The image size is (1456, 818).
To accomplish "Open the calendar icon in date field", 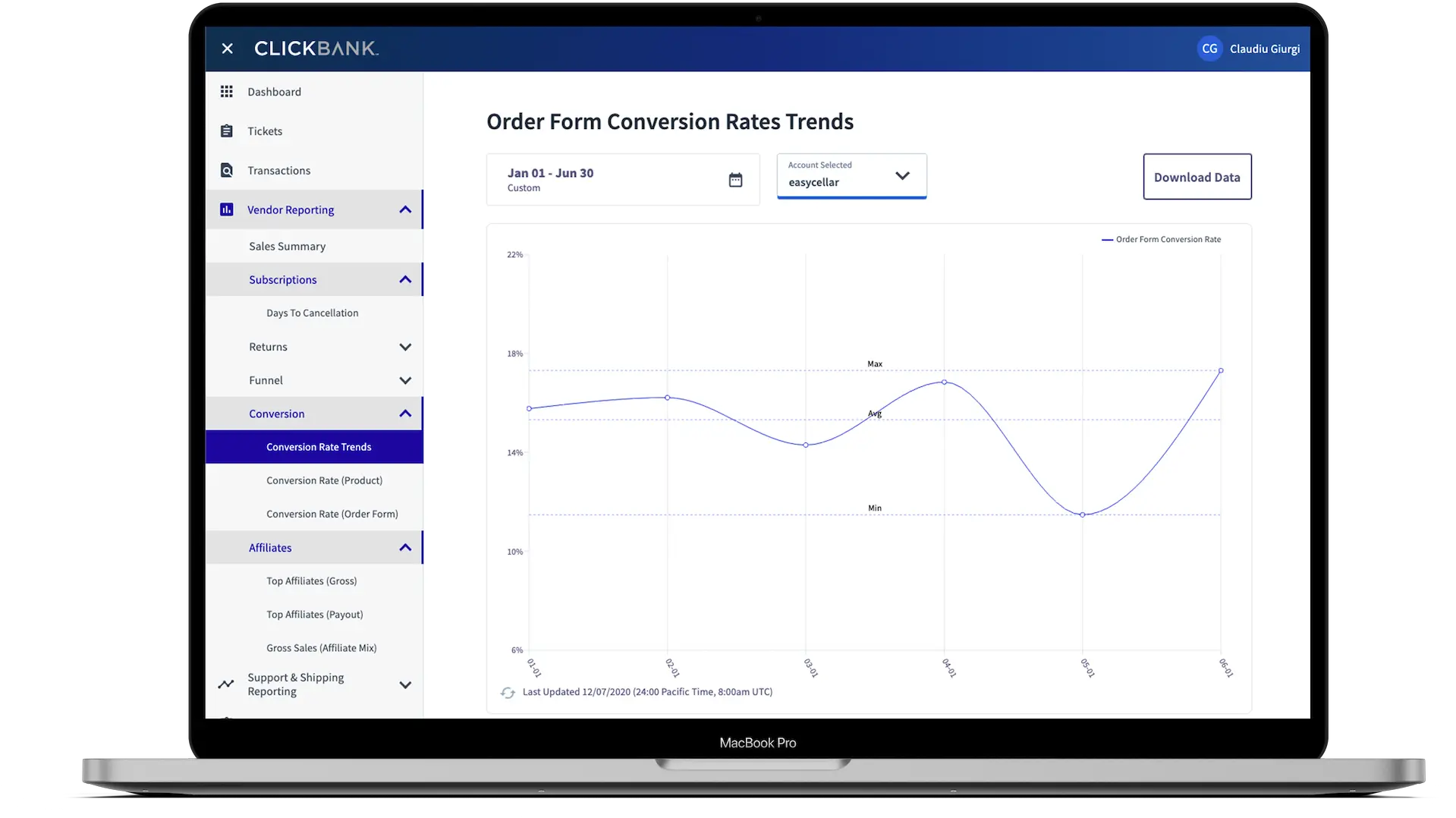I will pyautogui.click(x=735, y=180).
